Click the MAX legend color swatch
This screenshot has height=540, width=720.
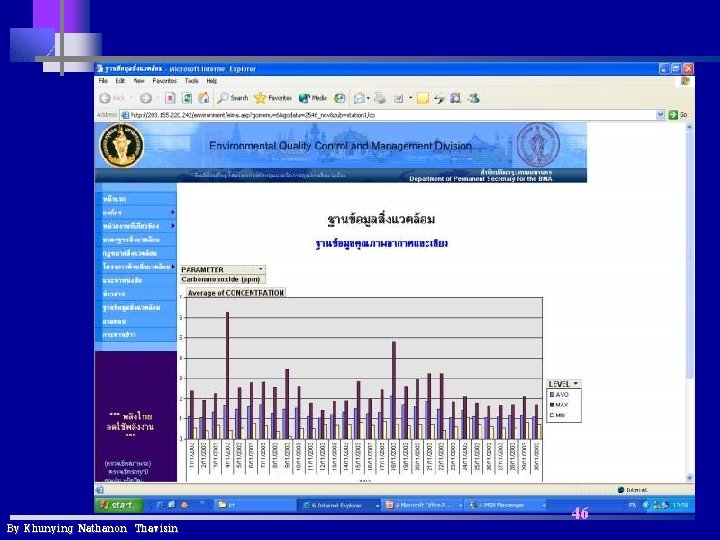[552, 405]
